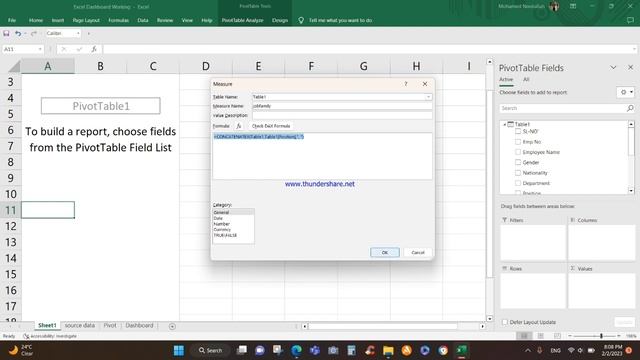
Task: Switch to Normal view in status bar
Action: 524,336
